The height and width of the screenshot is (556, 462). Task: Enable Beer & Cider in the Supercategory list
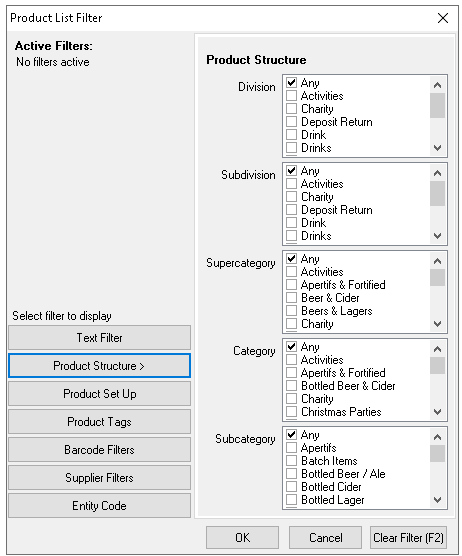point(291,298)
